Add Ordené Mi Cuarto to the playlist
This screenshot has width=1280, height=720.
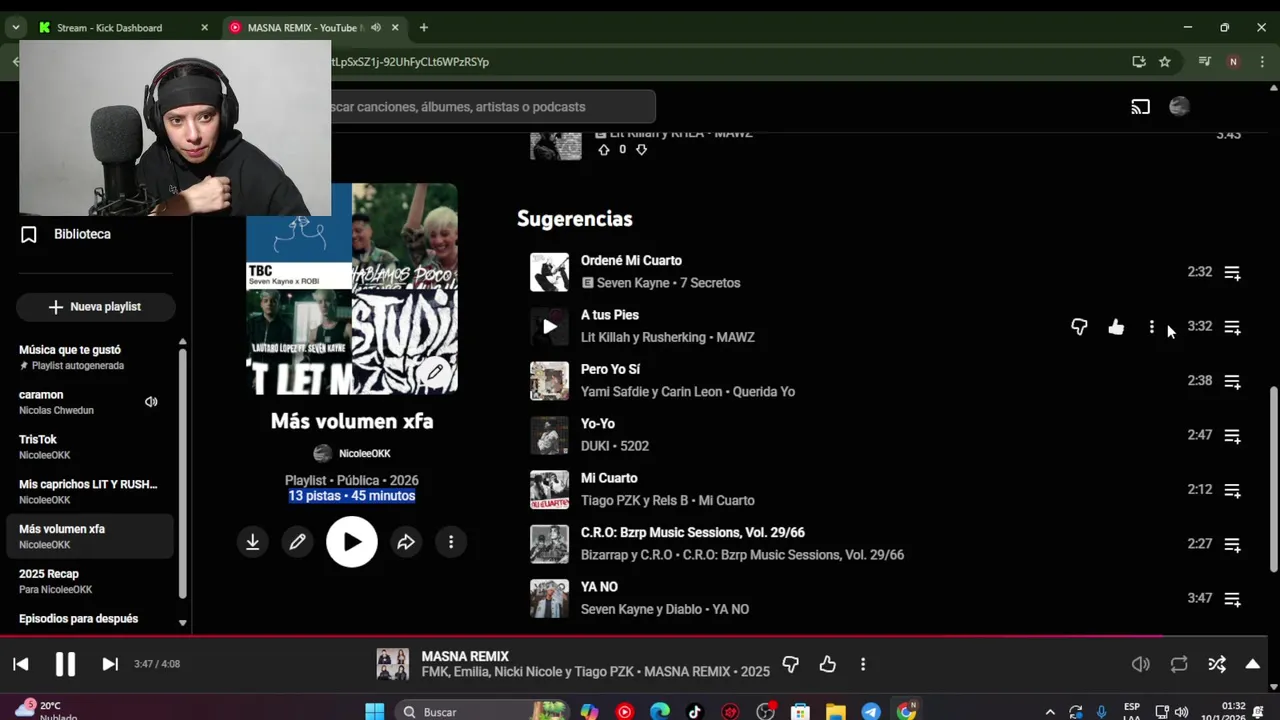click(1233, 273)
